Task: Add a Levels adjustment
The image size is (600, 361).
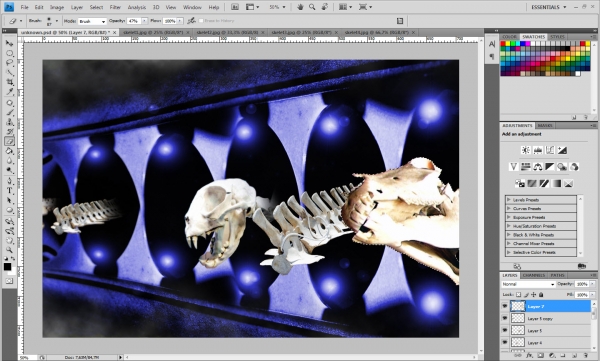Action: [x=538, y=150]
